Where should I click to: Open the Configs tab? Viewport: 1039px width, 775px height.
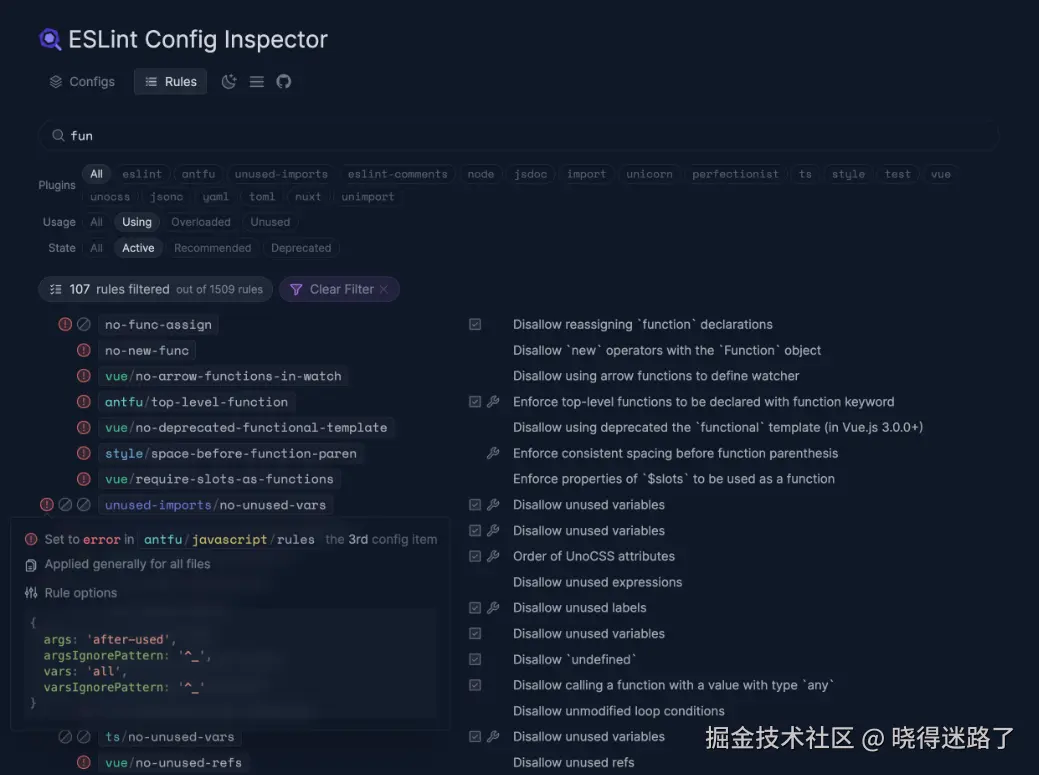82,81
